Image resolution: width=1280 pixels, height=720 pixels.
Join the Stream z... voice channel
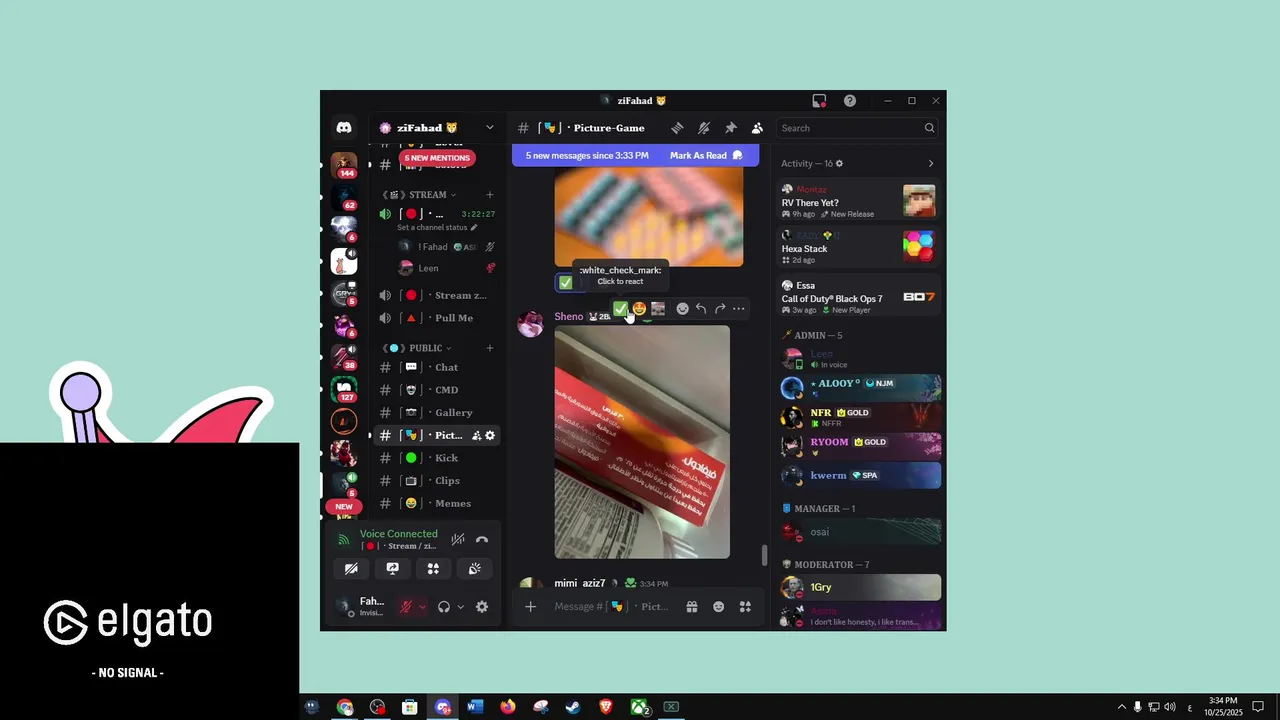(x=436, y=296)
